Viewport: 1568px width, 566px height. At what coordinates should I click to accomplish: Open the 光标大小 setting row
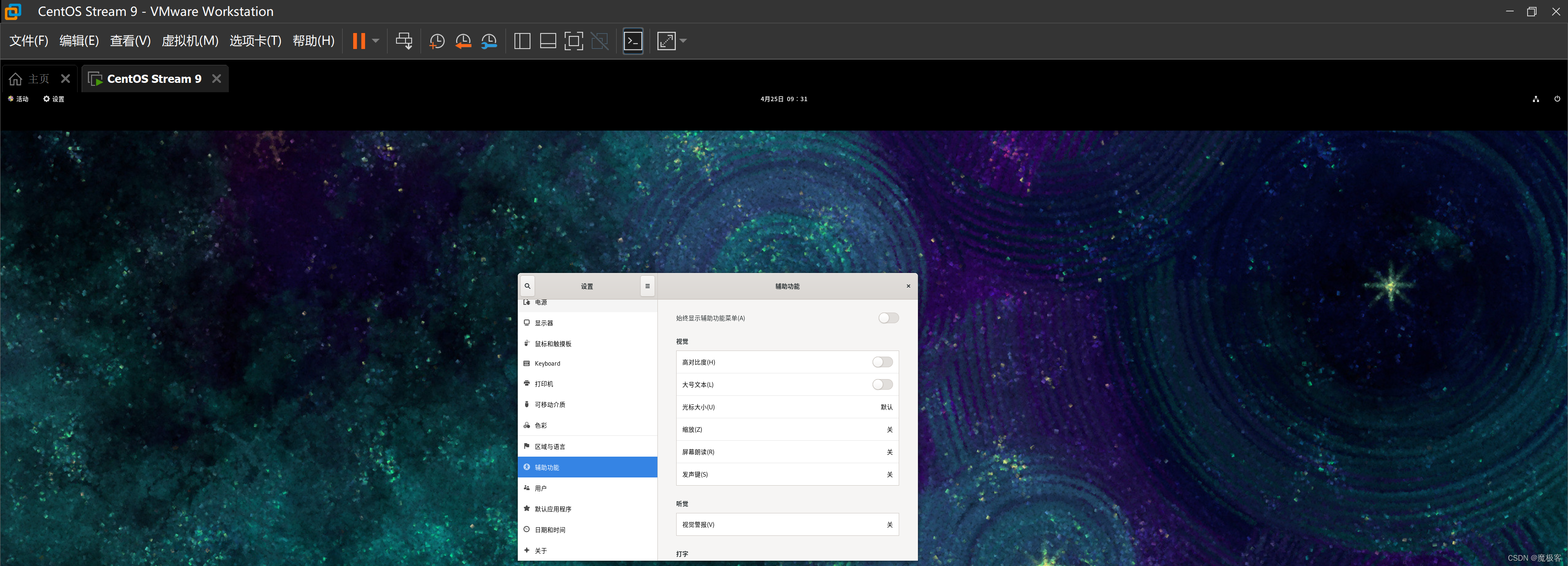786,407
